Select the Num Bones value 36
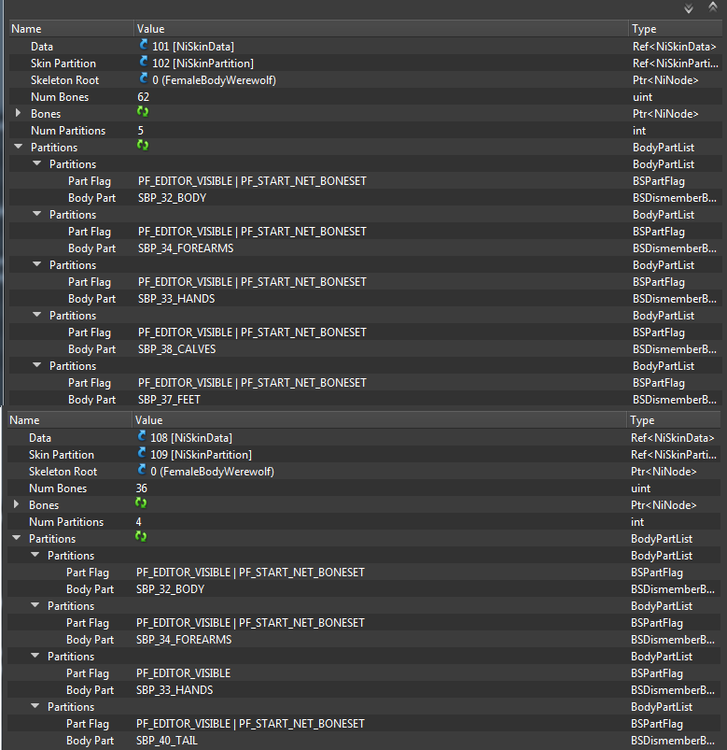The width and height of the screenshot is (727, 750). tap(142, 488)
